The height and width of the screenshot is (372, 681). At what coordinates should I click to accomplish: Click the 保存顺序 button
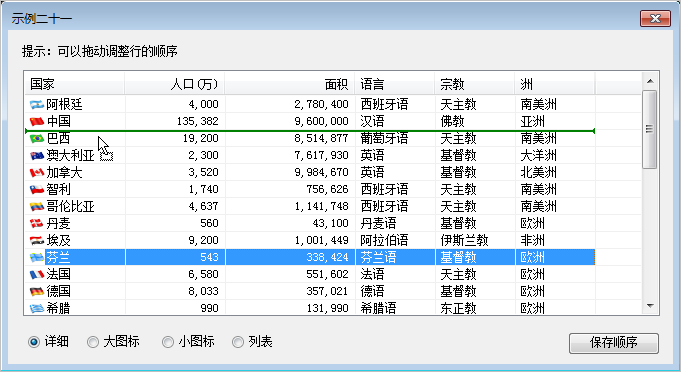point(614,343)
